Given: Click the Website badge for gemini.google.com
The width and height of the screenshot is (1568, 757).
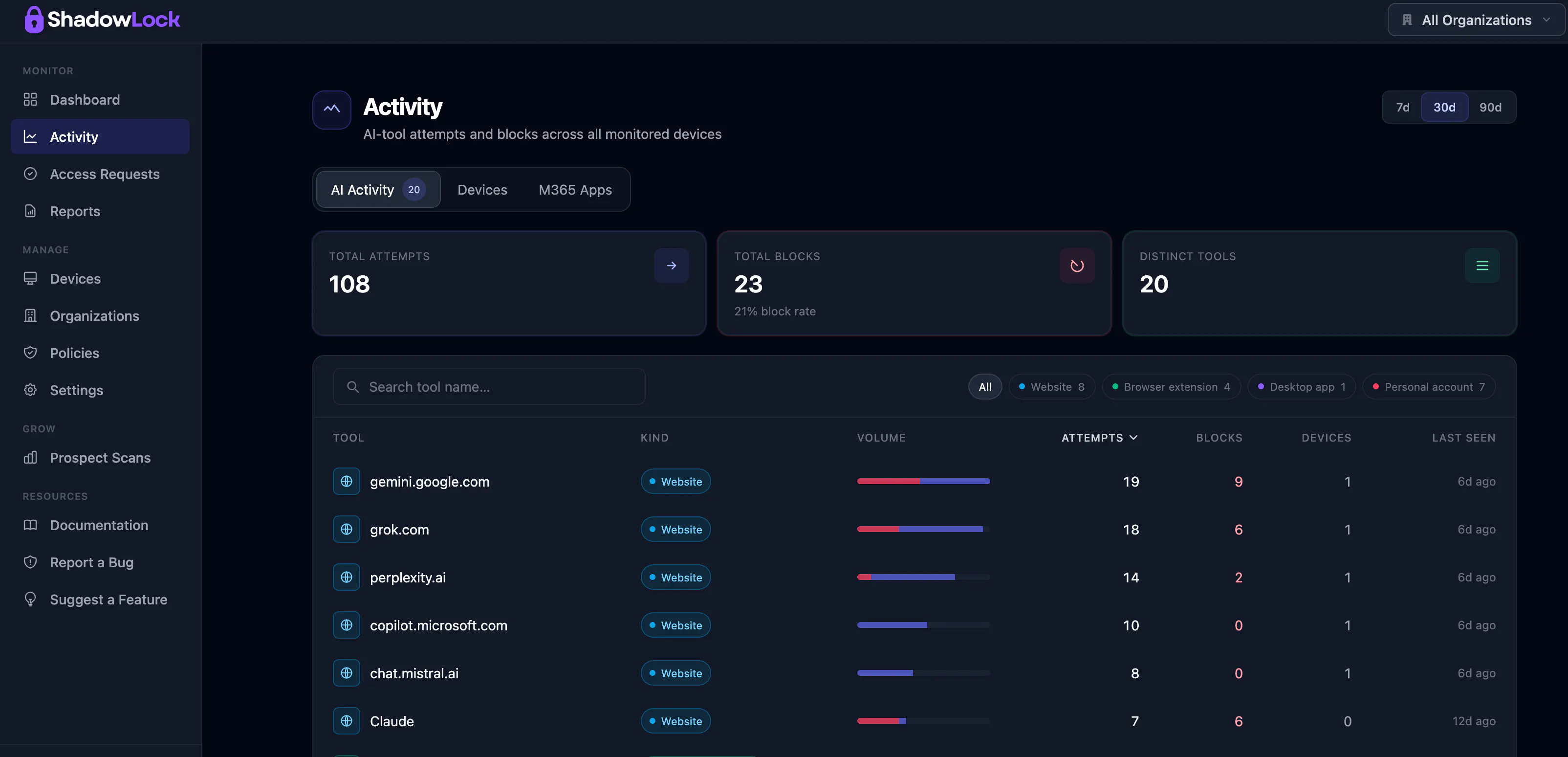Looking at the screenshot, I should [x=675, y=481].
